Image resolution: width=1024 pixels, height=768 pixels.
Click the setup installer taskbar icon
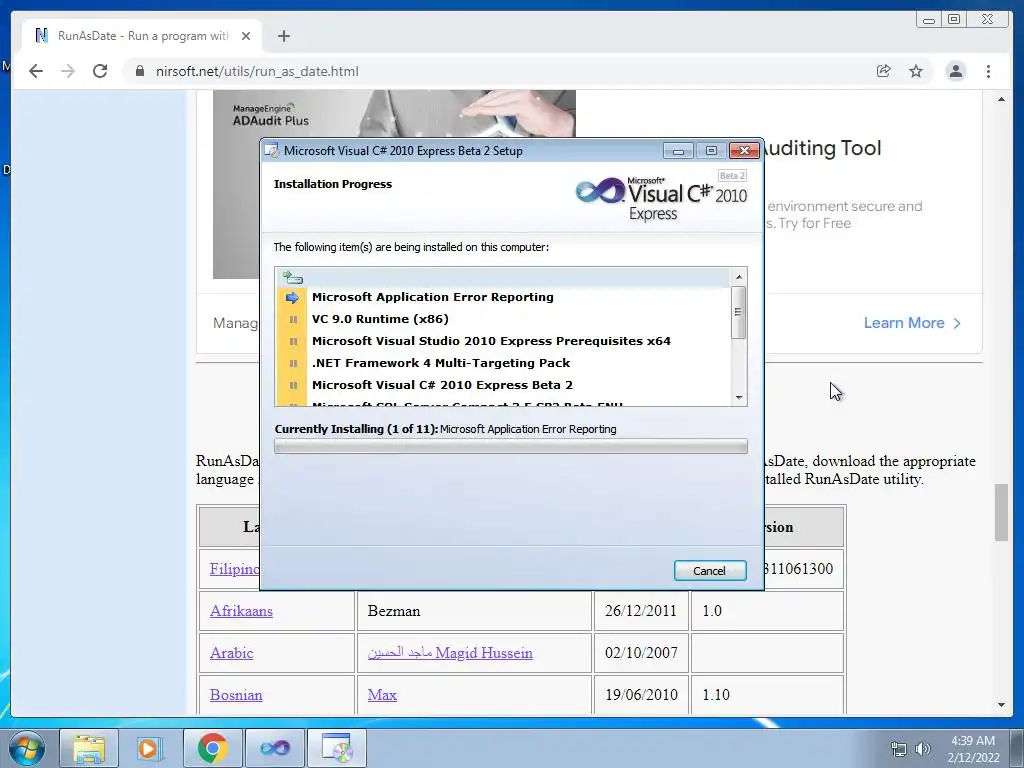[x=336, y=748]
